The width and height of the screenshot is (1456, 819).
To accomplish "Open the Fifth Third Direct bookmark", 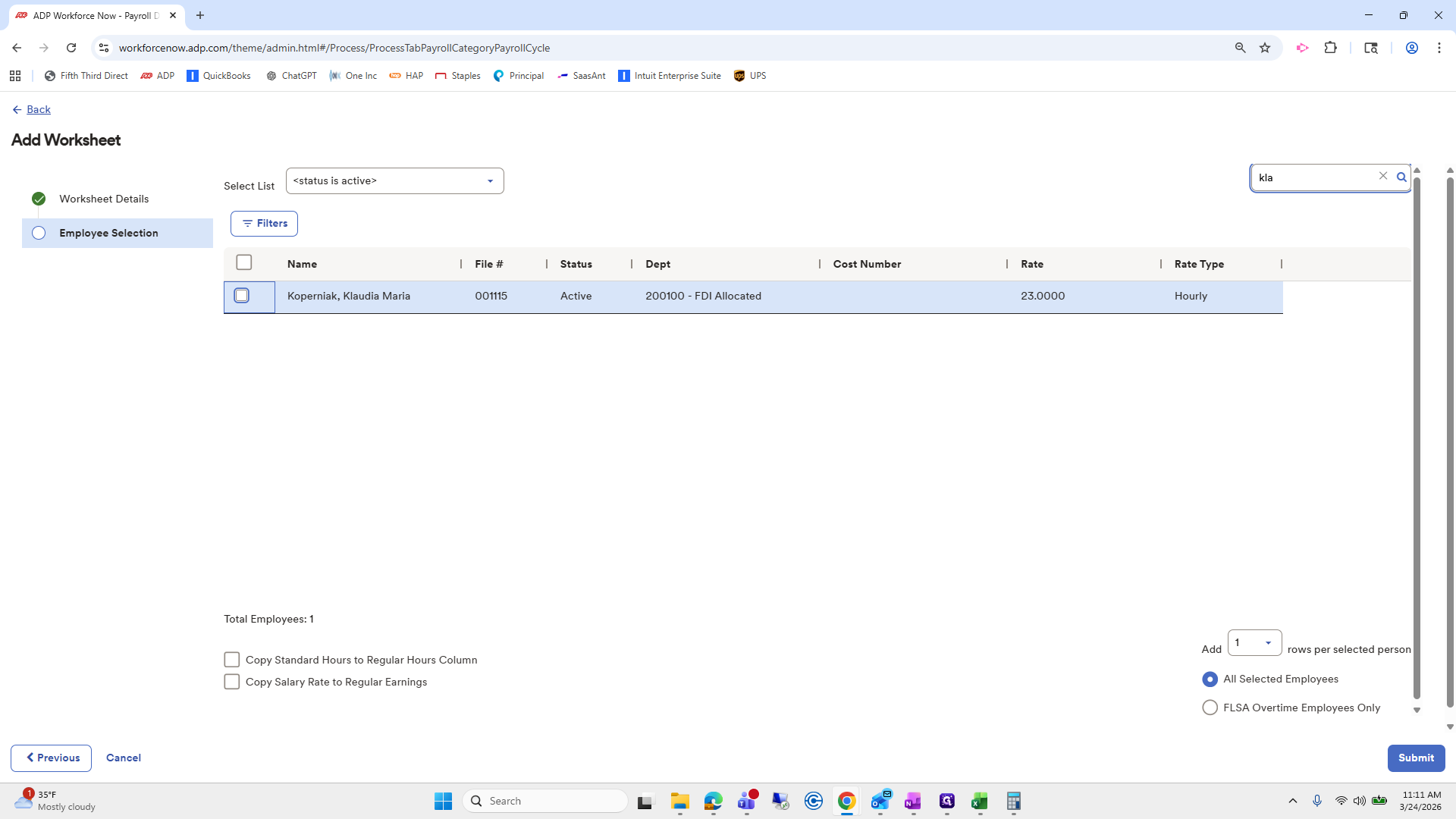I will click(x=86, y=76).
